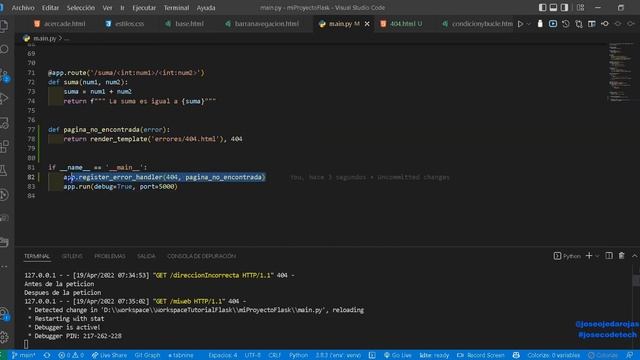Kill terminal with trash icon
Viewport: 640px width, 360px height.
622,256
